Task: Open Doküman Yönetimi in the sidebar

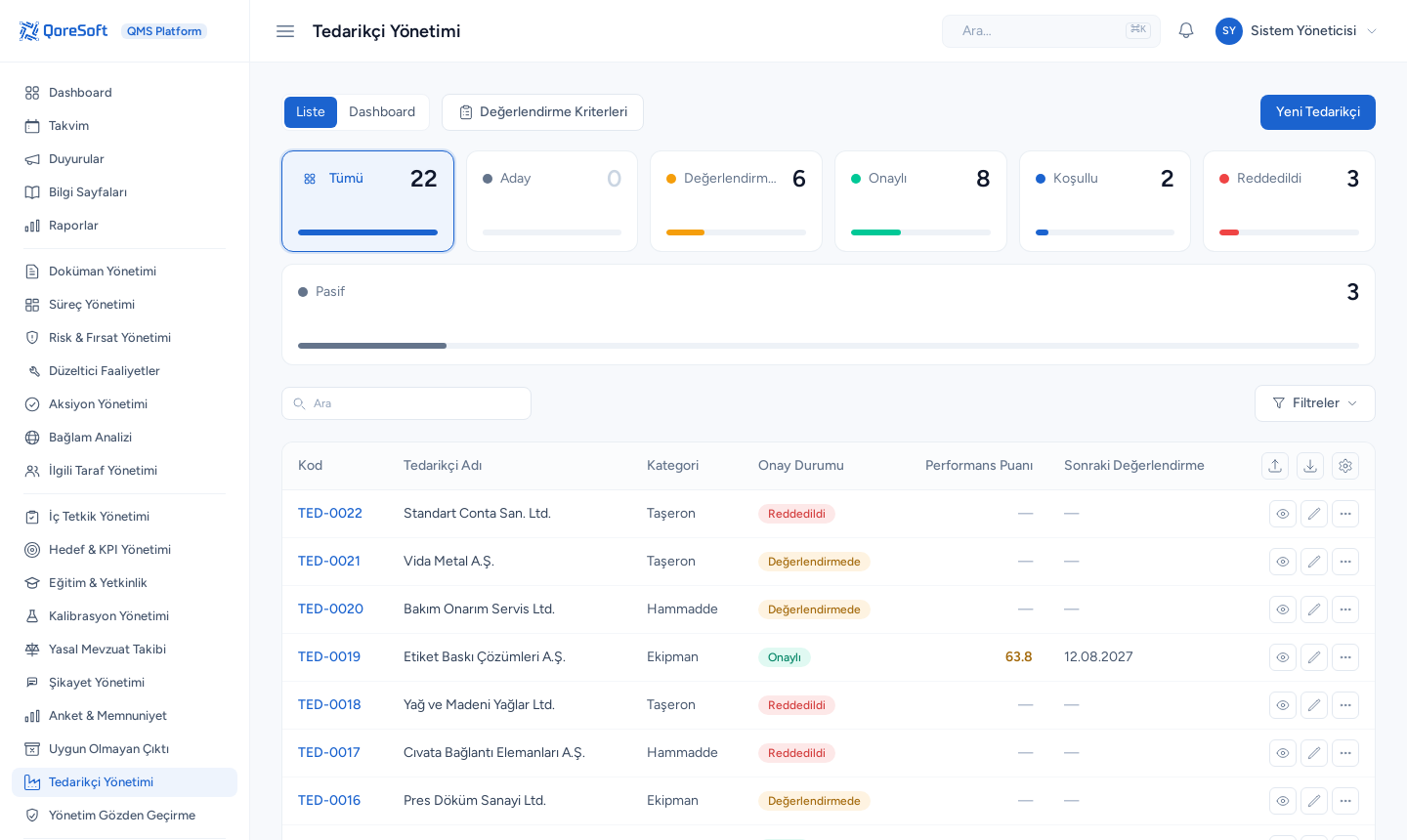Action: click(124, 272)
